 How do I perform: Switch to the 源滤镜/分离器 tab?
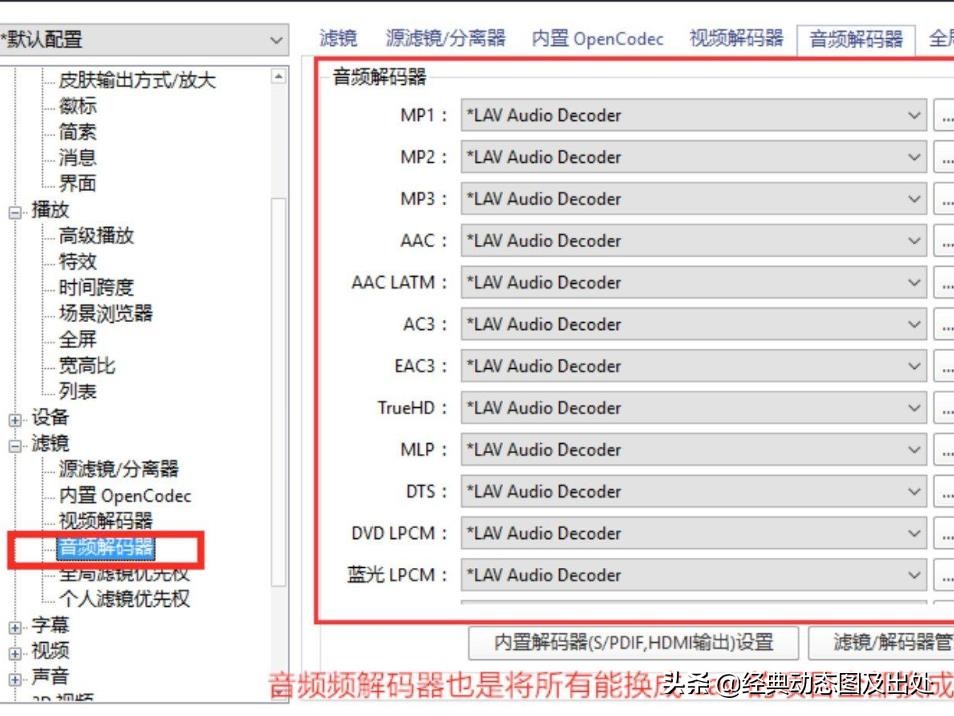coord(445,39)
